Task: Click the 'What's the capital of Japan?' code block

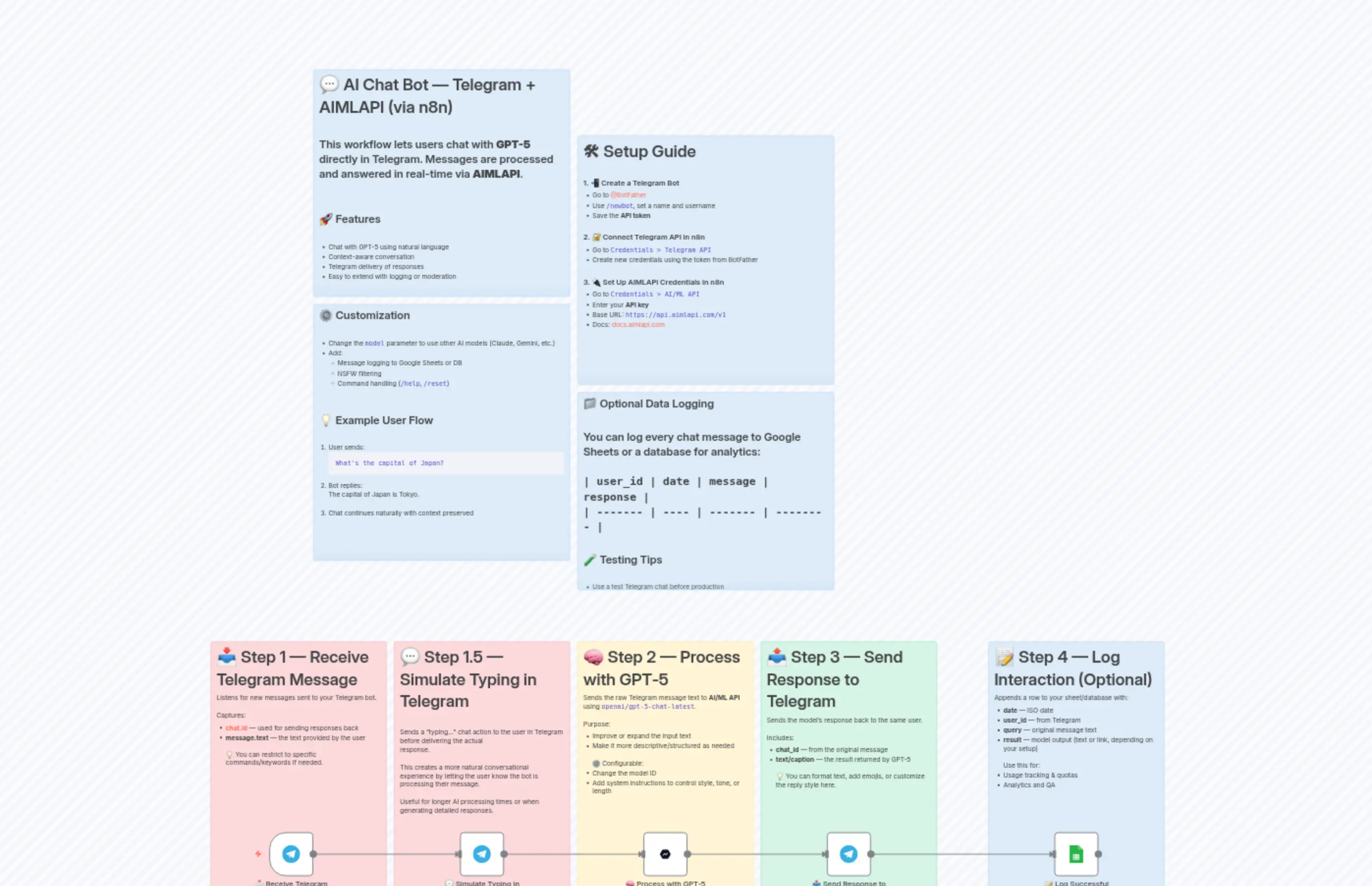Action: (389, 462)
